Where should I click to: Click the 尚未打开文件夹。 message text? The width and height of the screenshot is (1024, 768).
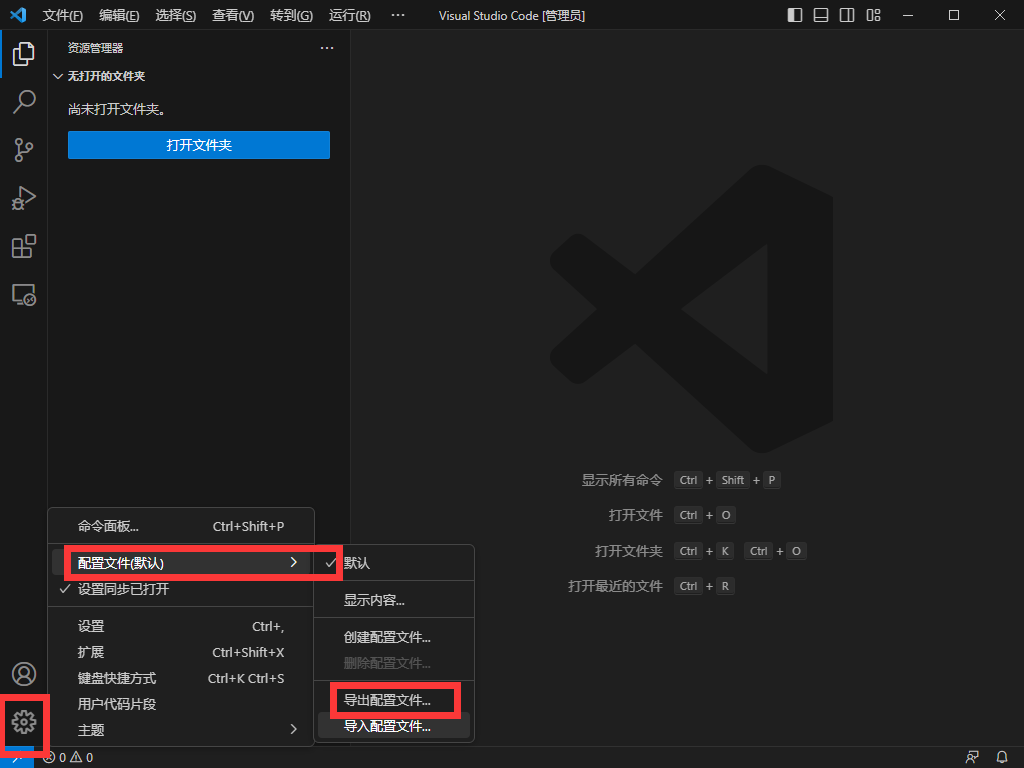116,109
